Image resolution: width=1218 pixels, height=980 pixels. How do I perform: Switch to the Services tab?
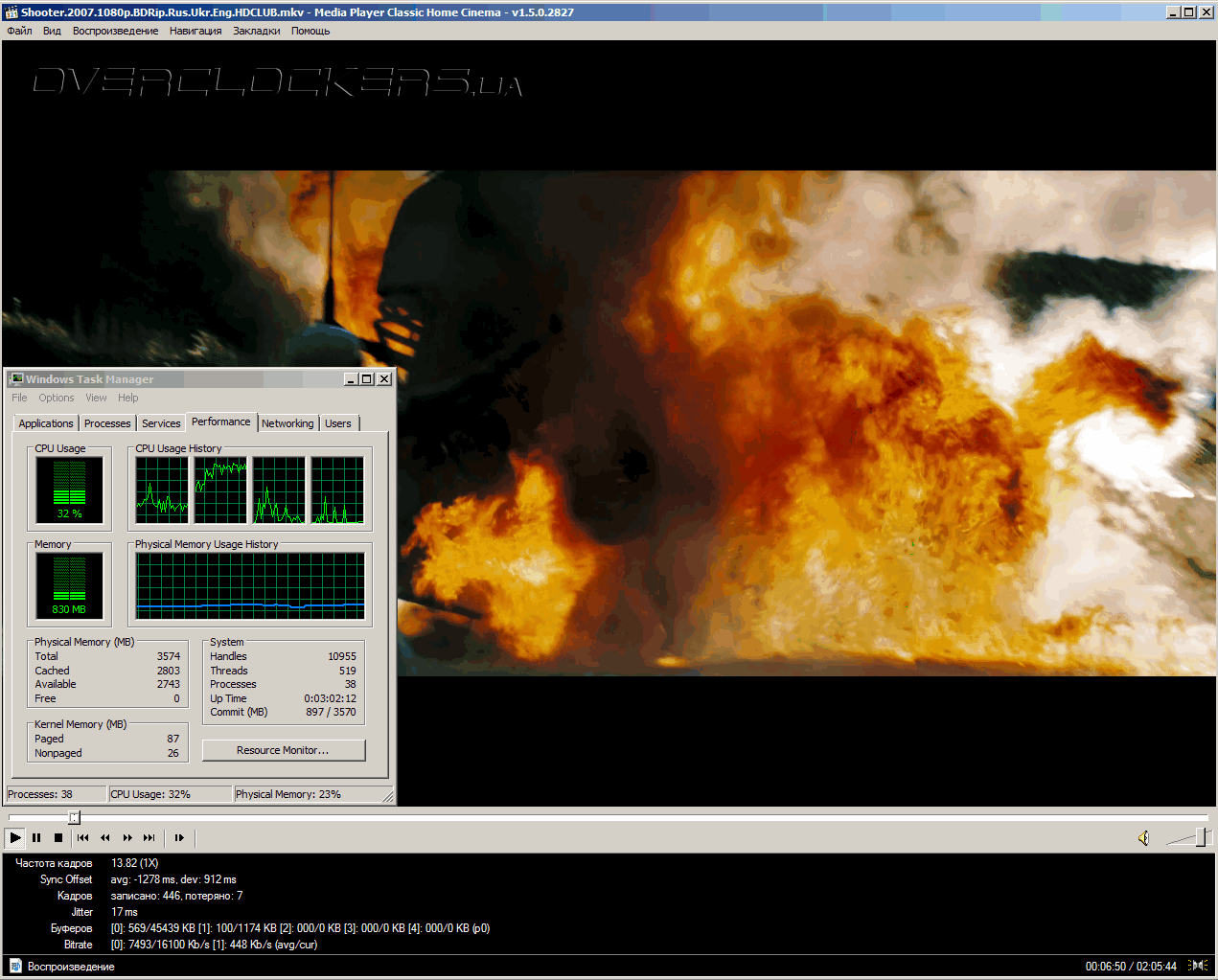[x=161, y=423]
